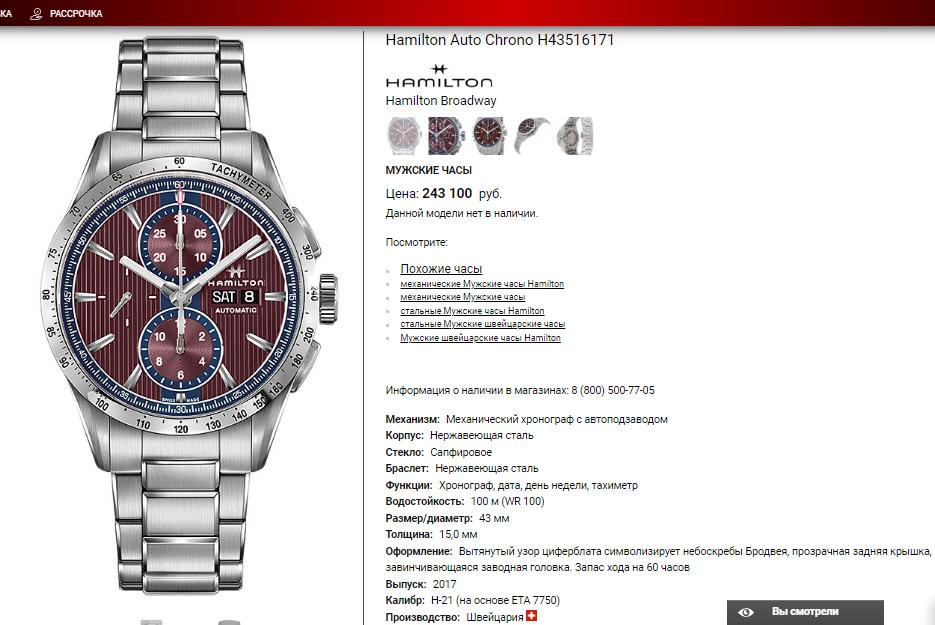Open the Вы смотрели panel button
Screen dimensions: 935x625
(805, 612)
